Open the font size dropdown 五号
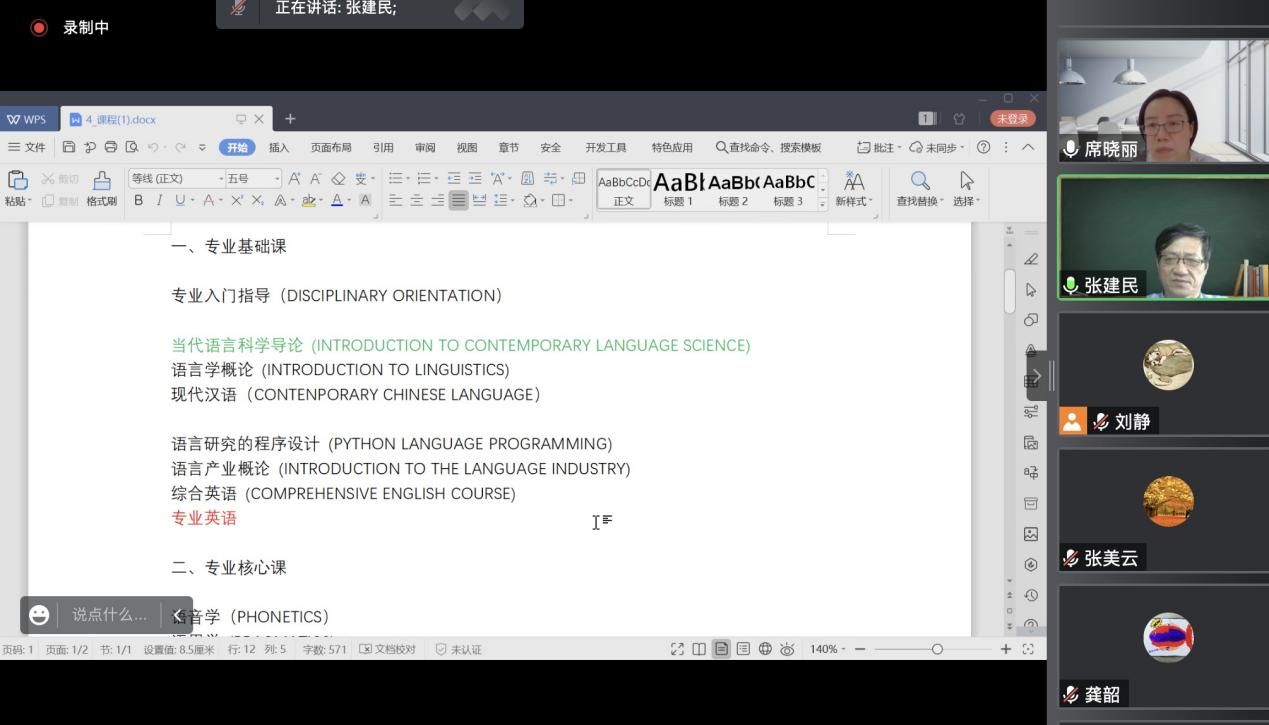The image size is (1269, 725). pyautogui.click(x=253, y=178)
